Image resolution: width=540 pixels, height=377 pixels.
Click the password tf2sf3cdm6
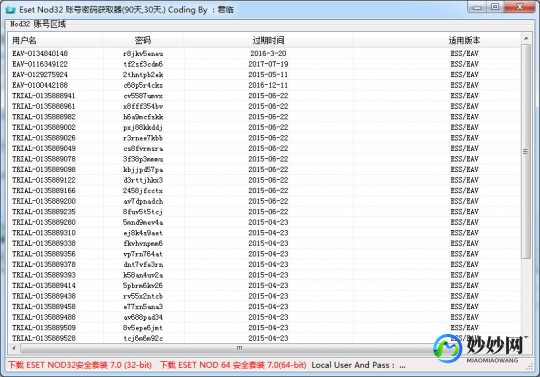tap(143, 64)
